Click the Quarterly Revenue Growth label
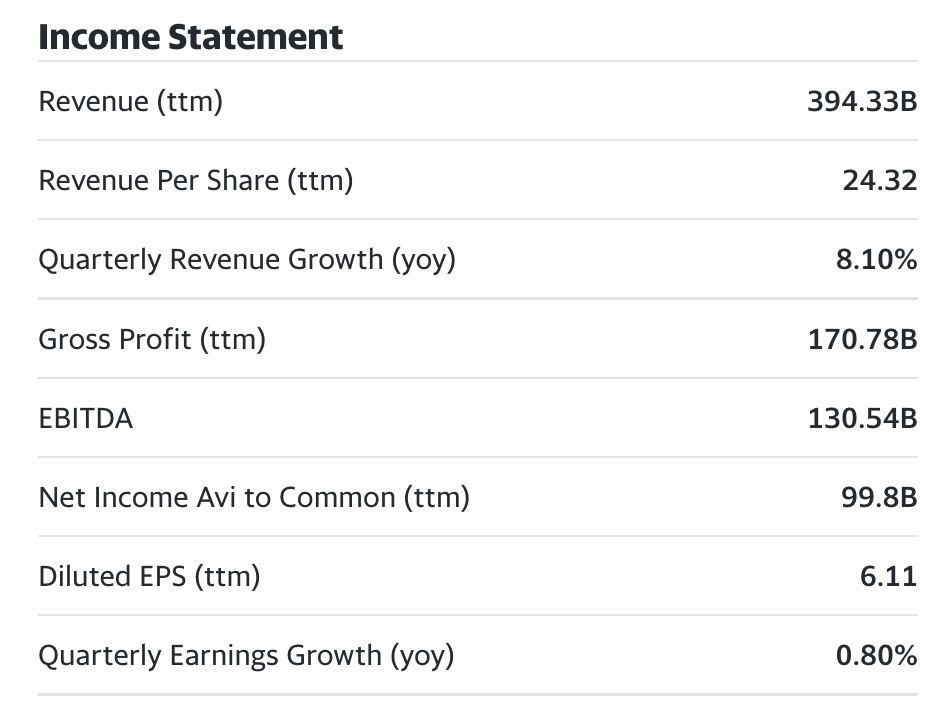 tap(246, 259)
